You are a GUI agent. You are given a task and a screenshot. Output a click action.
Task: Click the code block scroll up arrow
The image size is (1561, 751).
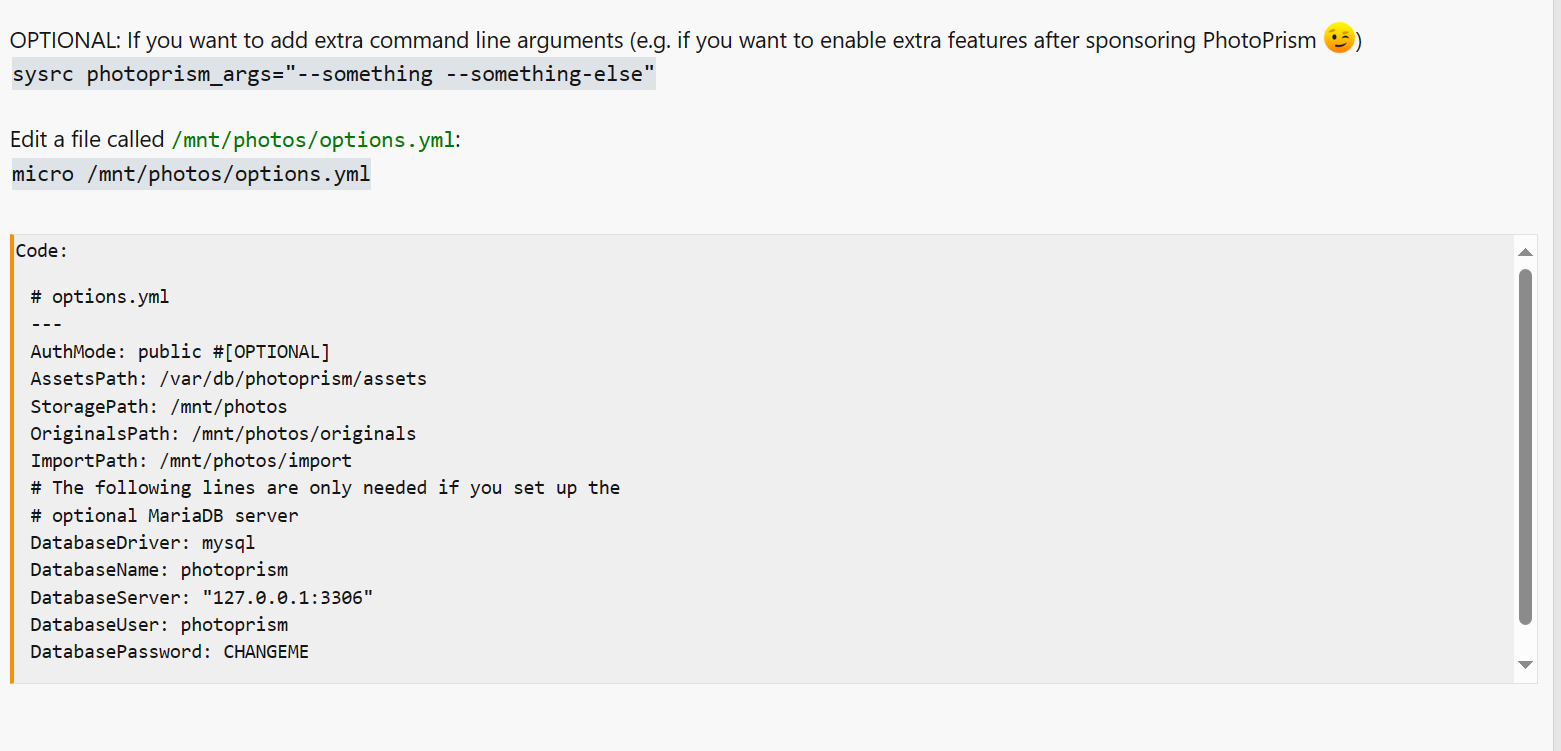click(x=1525, y=252)
